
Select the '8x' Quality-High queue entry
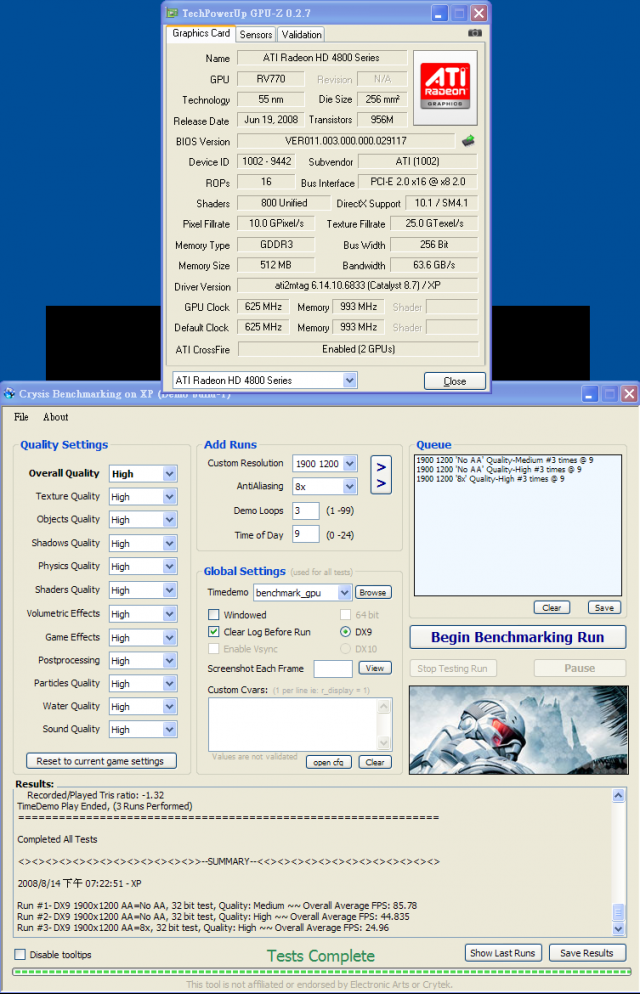point(490,479)
